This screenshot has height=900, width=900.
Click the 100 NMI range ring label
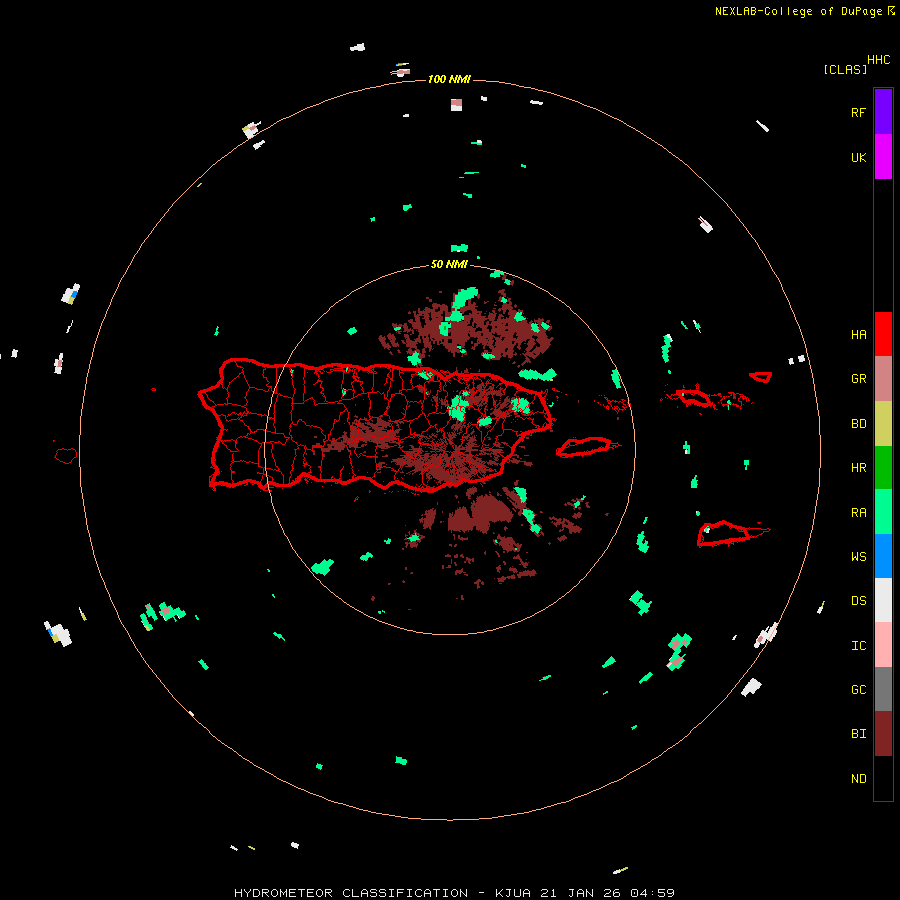click(449, 79)
